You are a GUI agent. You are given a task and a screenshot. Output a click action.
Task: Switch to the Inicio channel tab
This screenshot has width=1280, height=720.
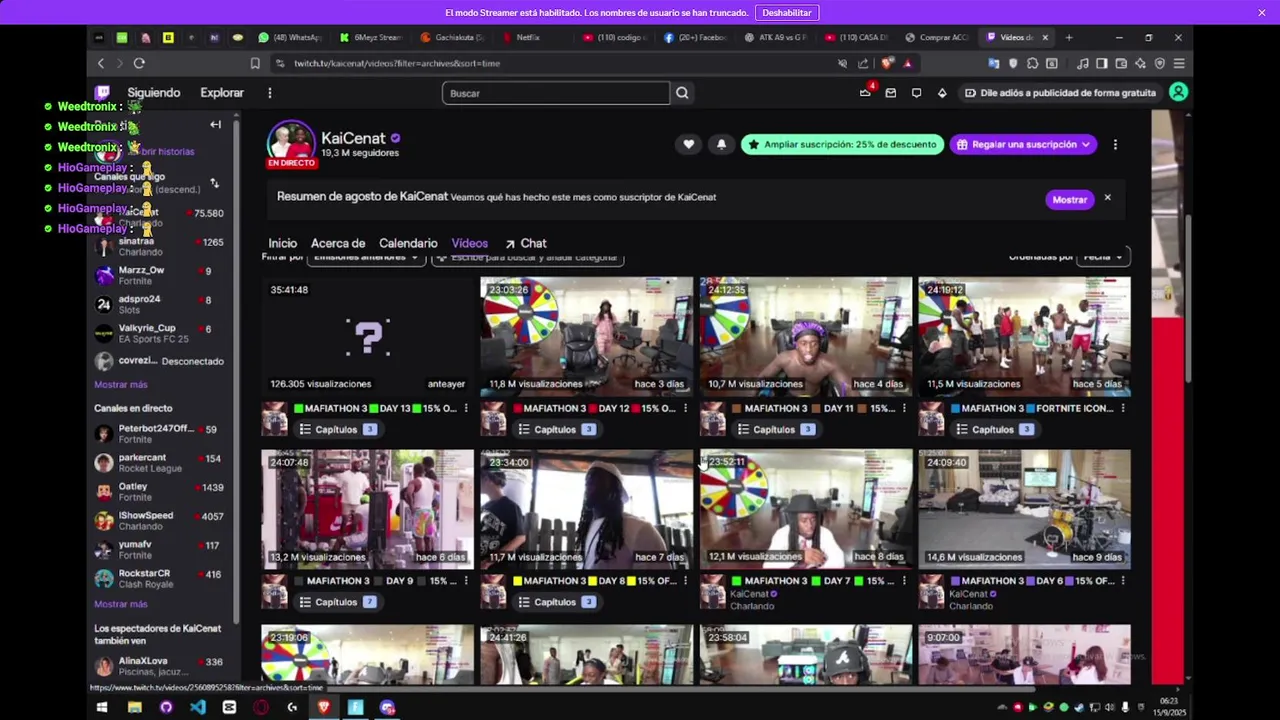[x=282, y=243]
